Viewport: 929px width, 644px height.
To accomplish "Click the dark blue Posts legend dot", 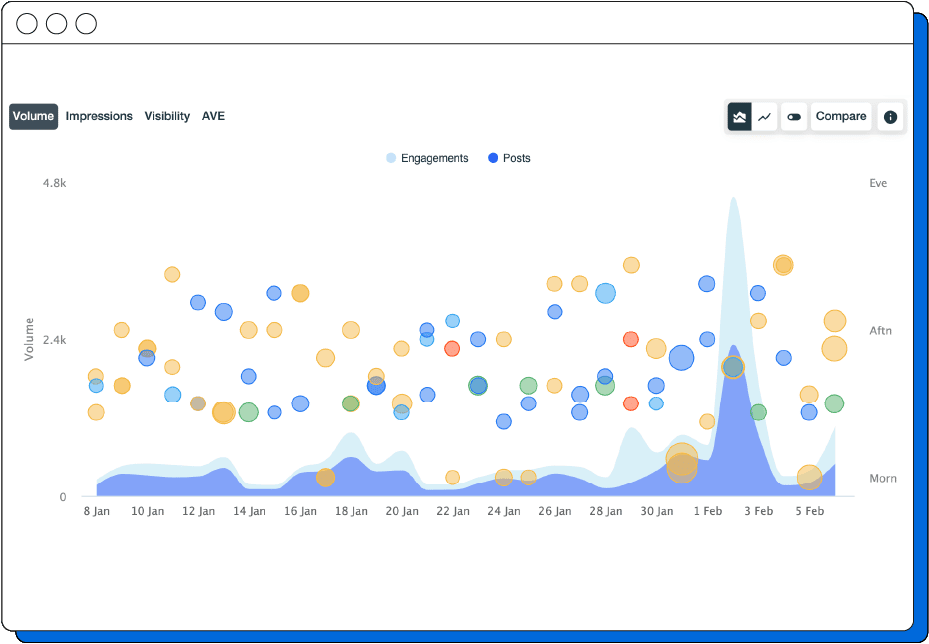I will pos(492,158).
